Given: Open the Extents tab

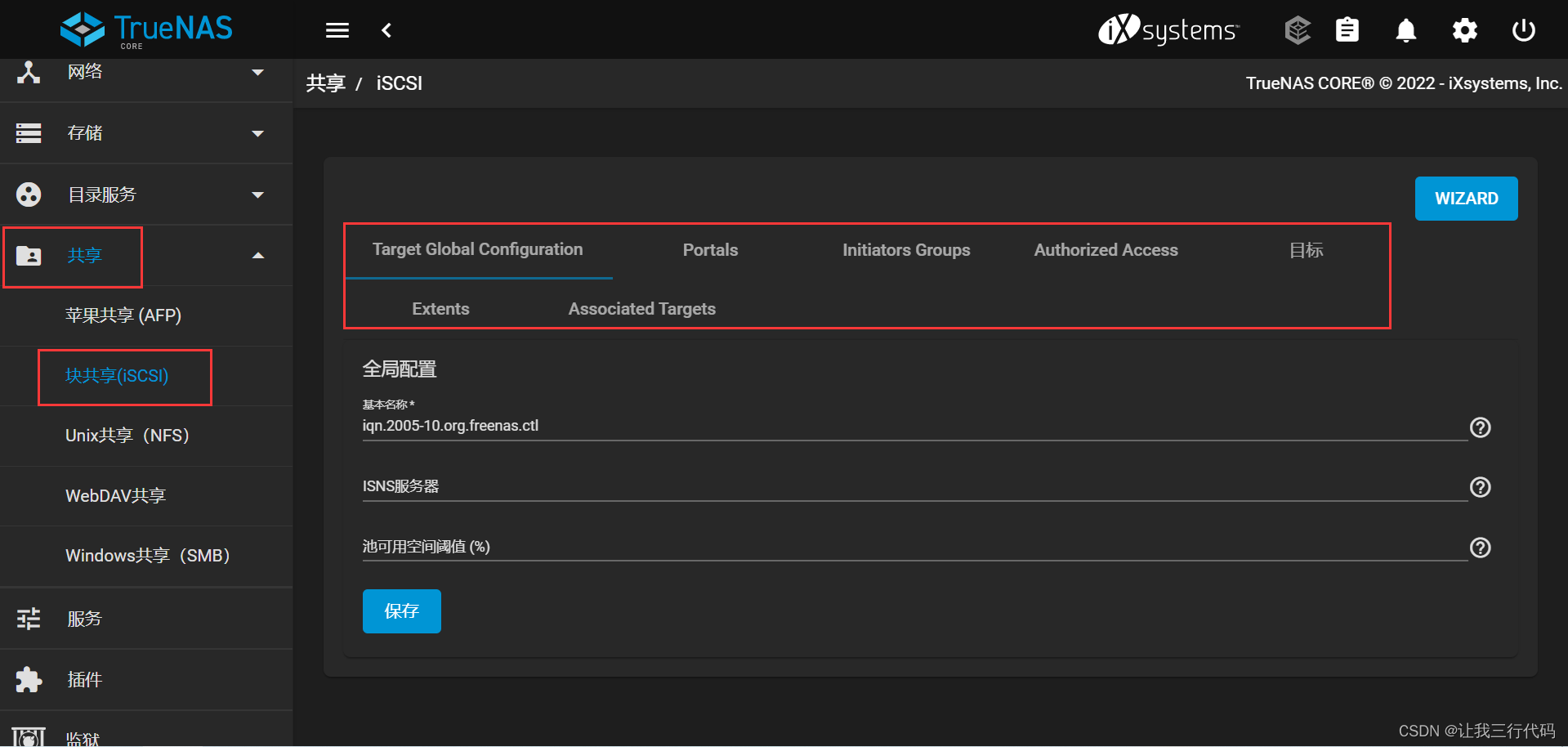Looking at the screenshot, I should [x=440, y=309].
